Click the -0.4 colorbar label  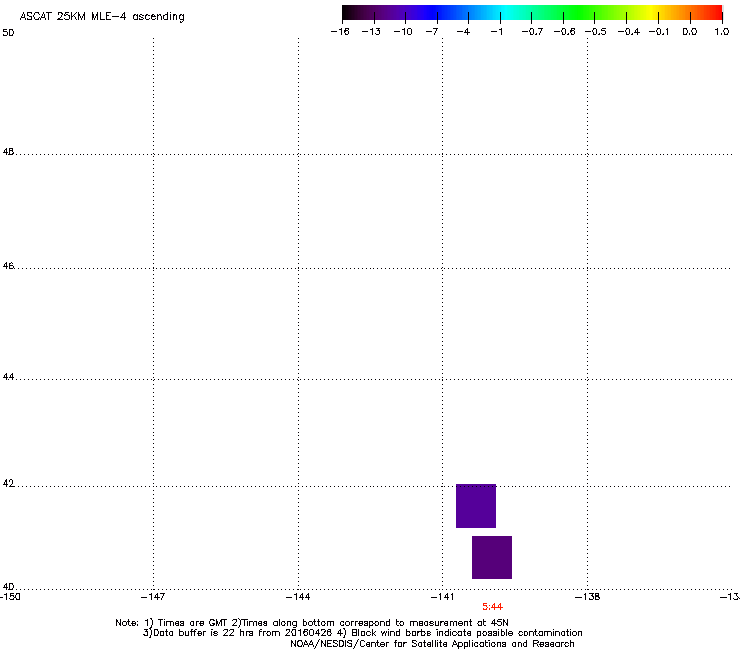(x=629, y=32)
